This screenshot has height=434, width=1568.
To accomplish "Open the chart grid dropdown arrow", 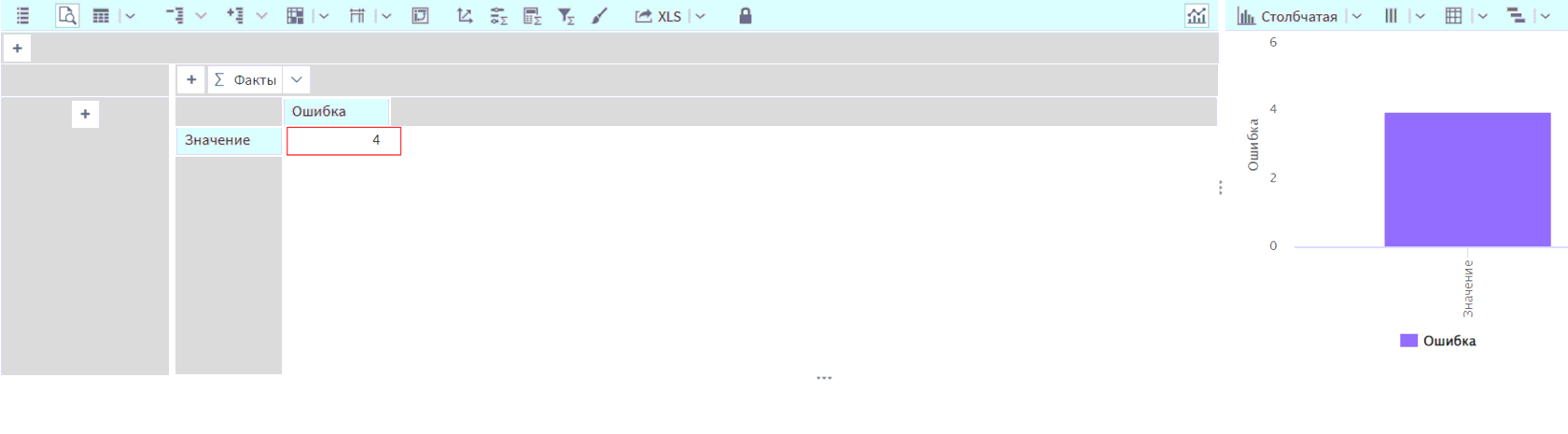I will [x=1482, y=16].
